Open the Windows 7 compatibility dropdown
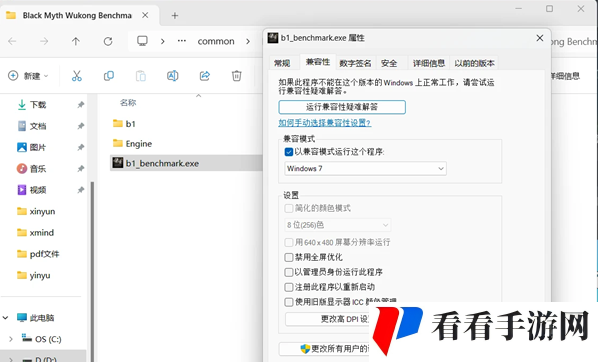 (366, 168)
